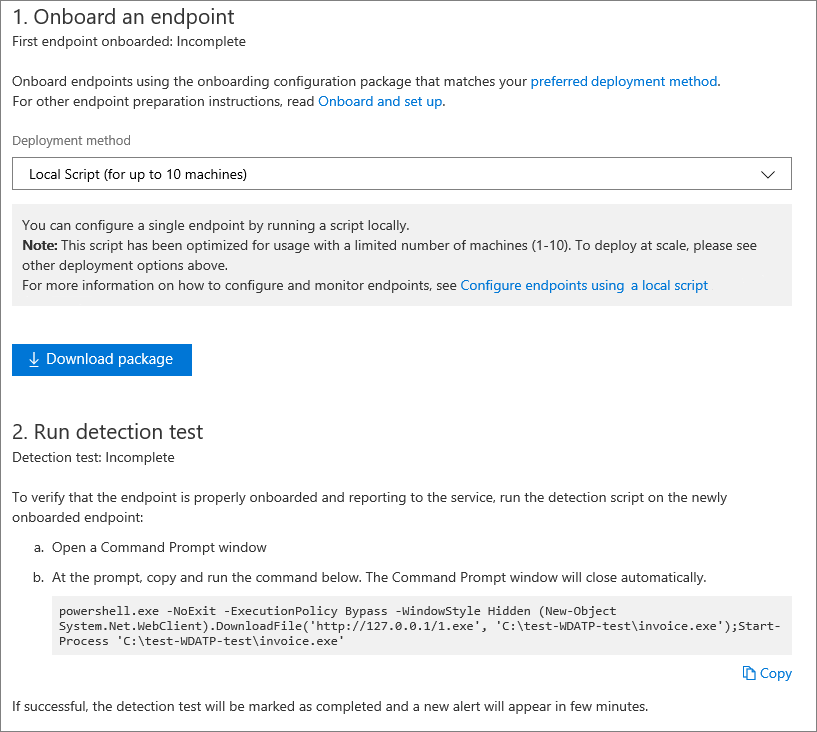Click the download arrow icon
This screenshot has width=817, height=732.
[33, 360]
